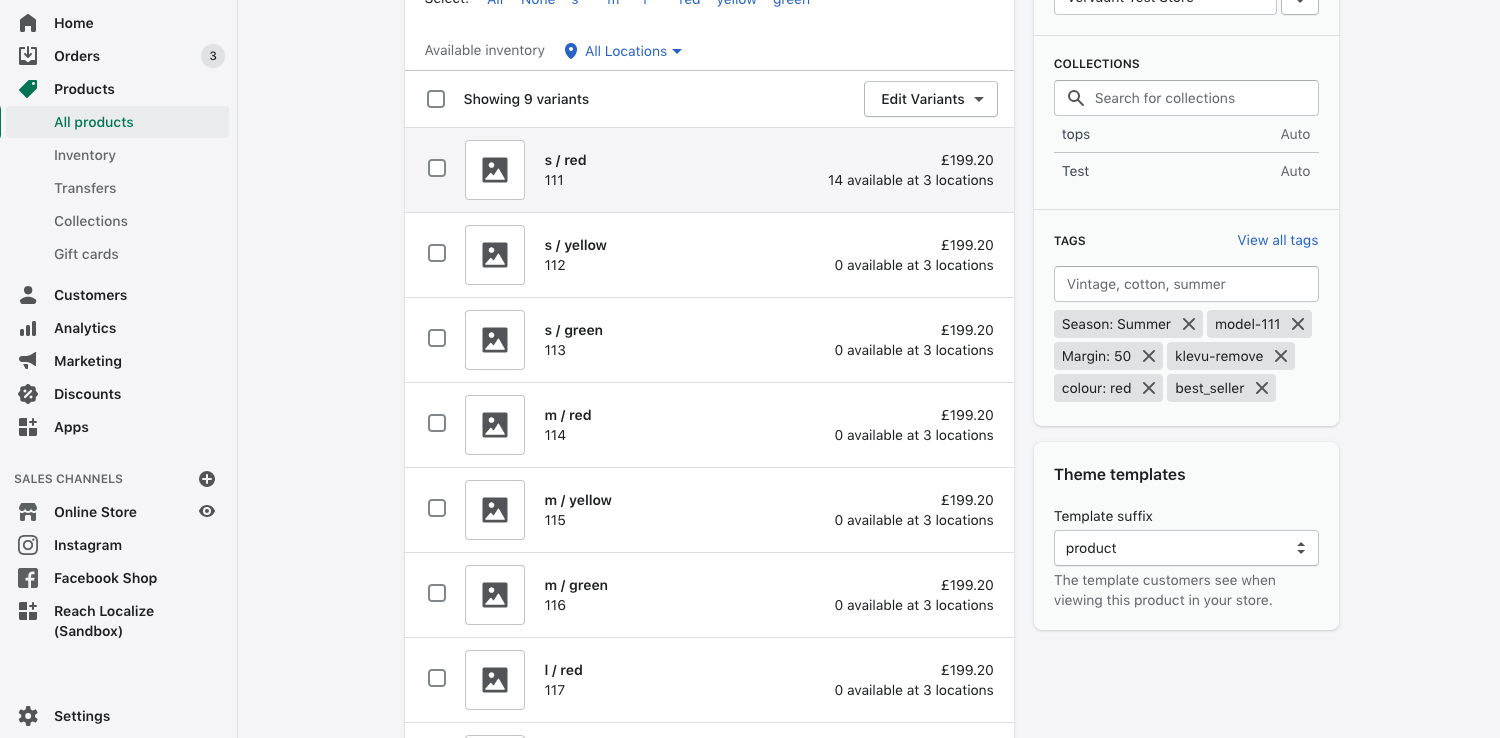The width and height of the screenshot is (1500, 738).
Task: Click the Marketing megaphone icon
Action: tap(28, 361)
